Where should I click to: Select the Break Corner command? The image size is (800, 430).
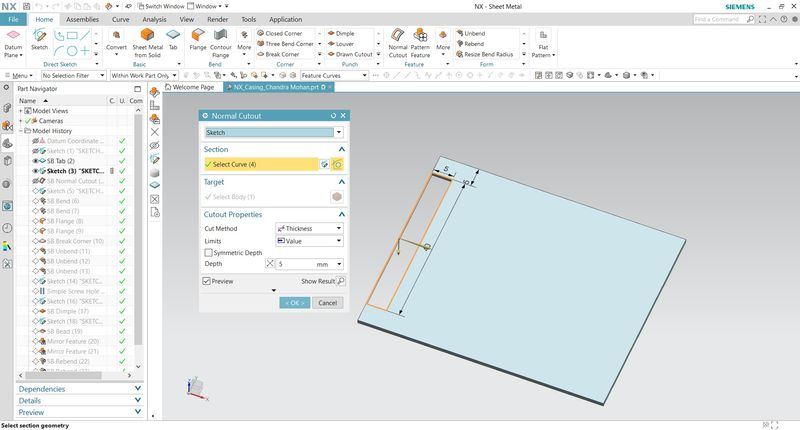click(278, 54)
